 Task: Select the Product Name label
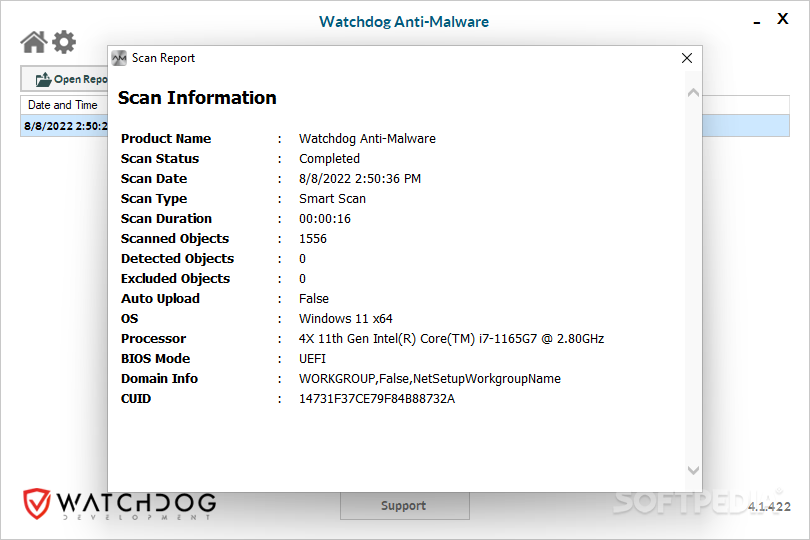[x=166, y=138]
